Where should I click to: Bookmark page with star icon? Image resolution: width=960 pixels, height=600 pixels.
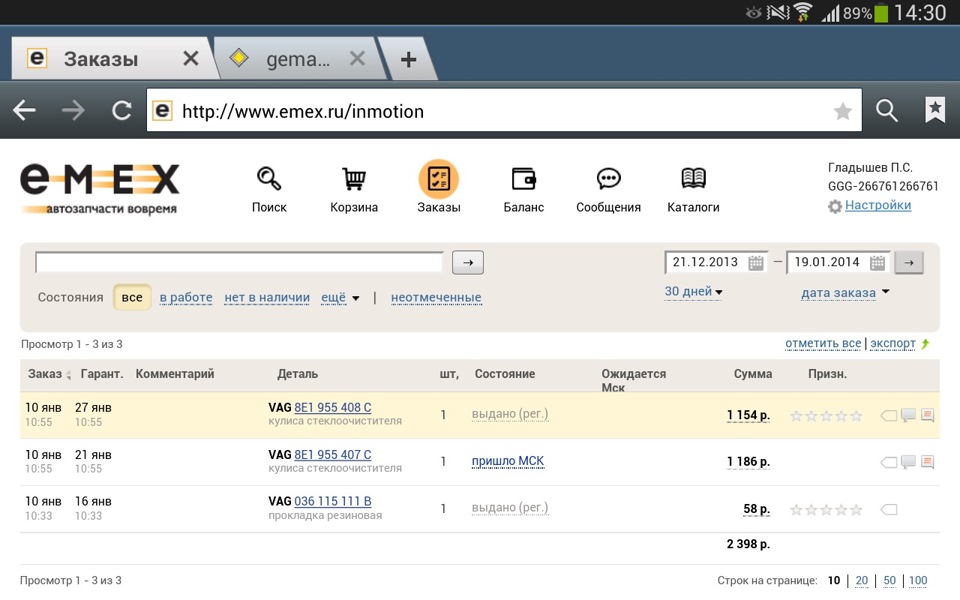pyautogui.click(x=843, y=111)
